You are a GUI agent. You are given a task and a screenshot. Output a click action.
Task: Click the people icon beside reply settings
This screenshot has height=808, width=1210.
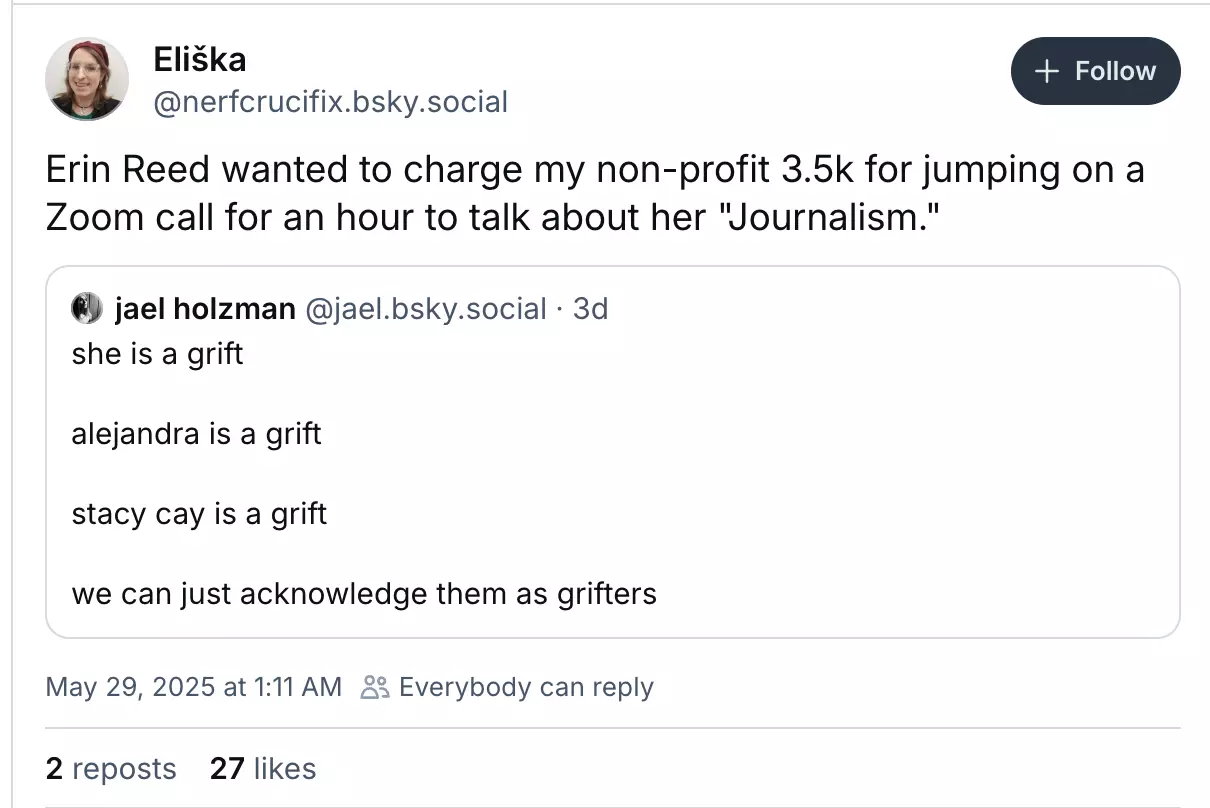pyautogui.click(x=375, y=687)
